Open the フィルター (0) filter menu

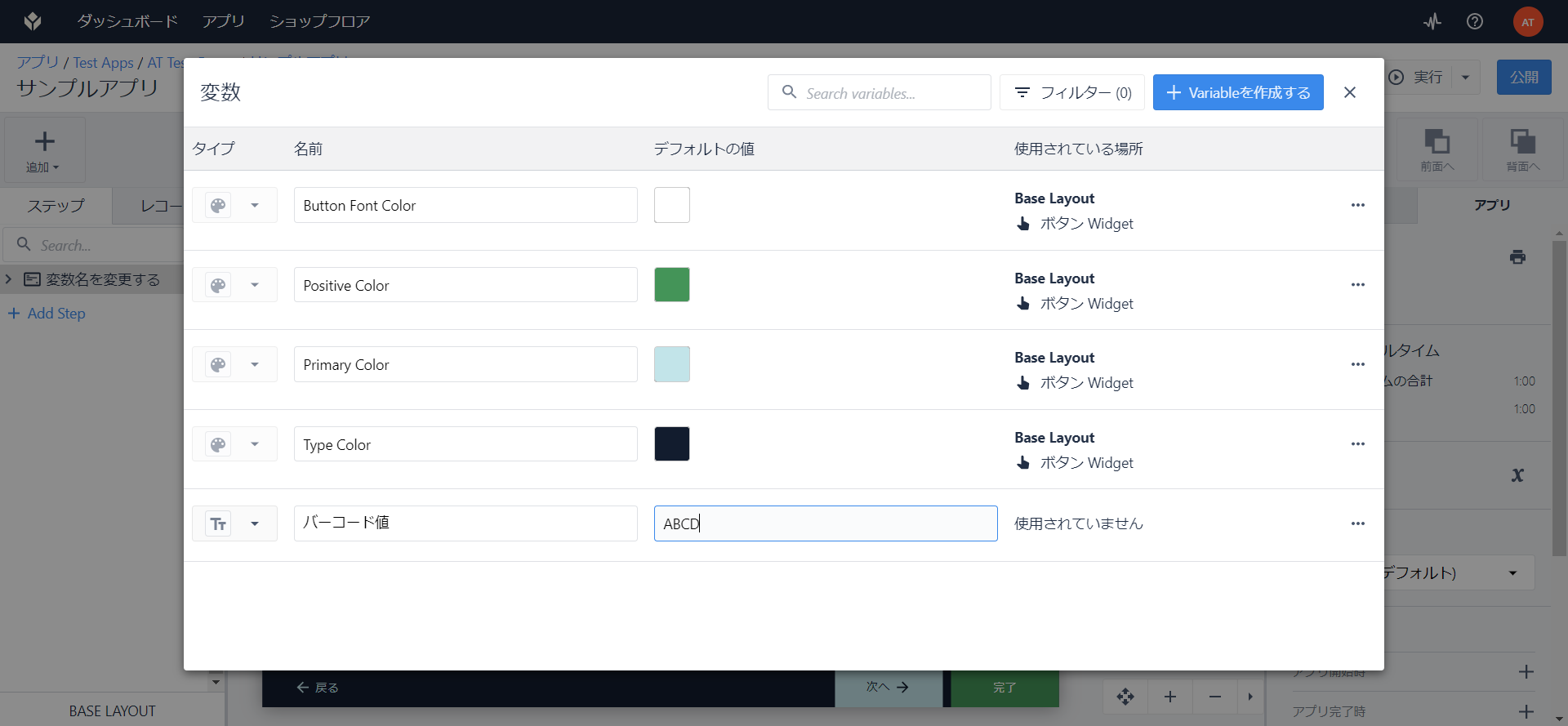(1072, 92)
